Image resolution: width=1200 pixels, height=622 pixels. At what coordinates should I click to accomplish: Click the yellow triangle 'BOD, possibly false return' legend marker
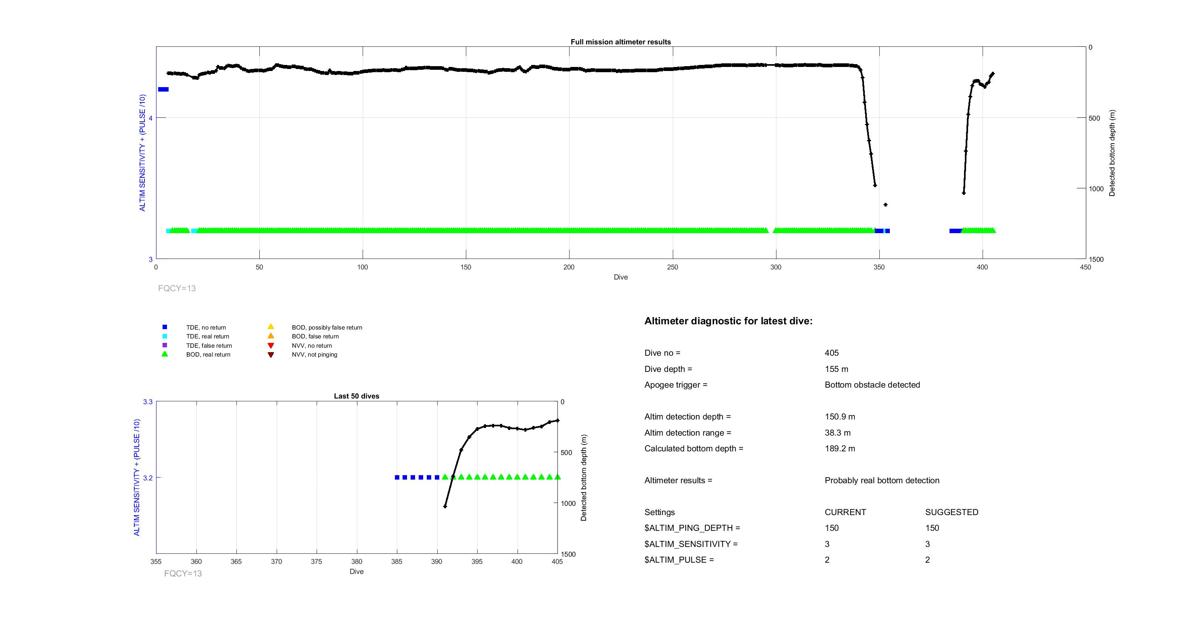pyautogui.click(x=270, y=327)
